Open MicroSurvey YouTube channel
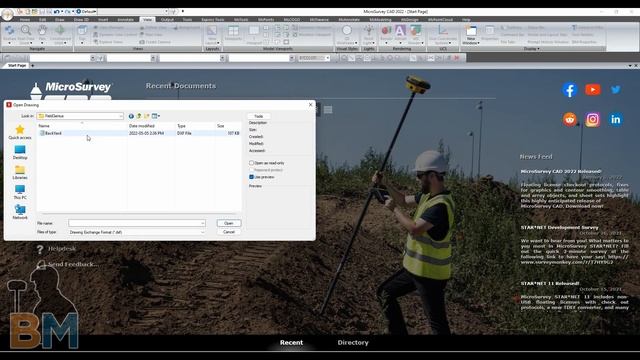 coord(593,89)
